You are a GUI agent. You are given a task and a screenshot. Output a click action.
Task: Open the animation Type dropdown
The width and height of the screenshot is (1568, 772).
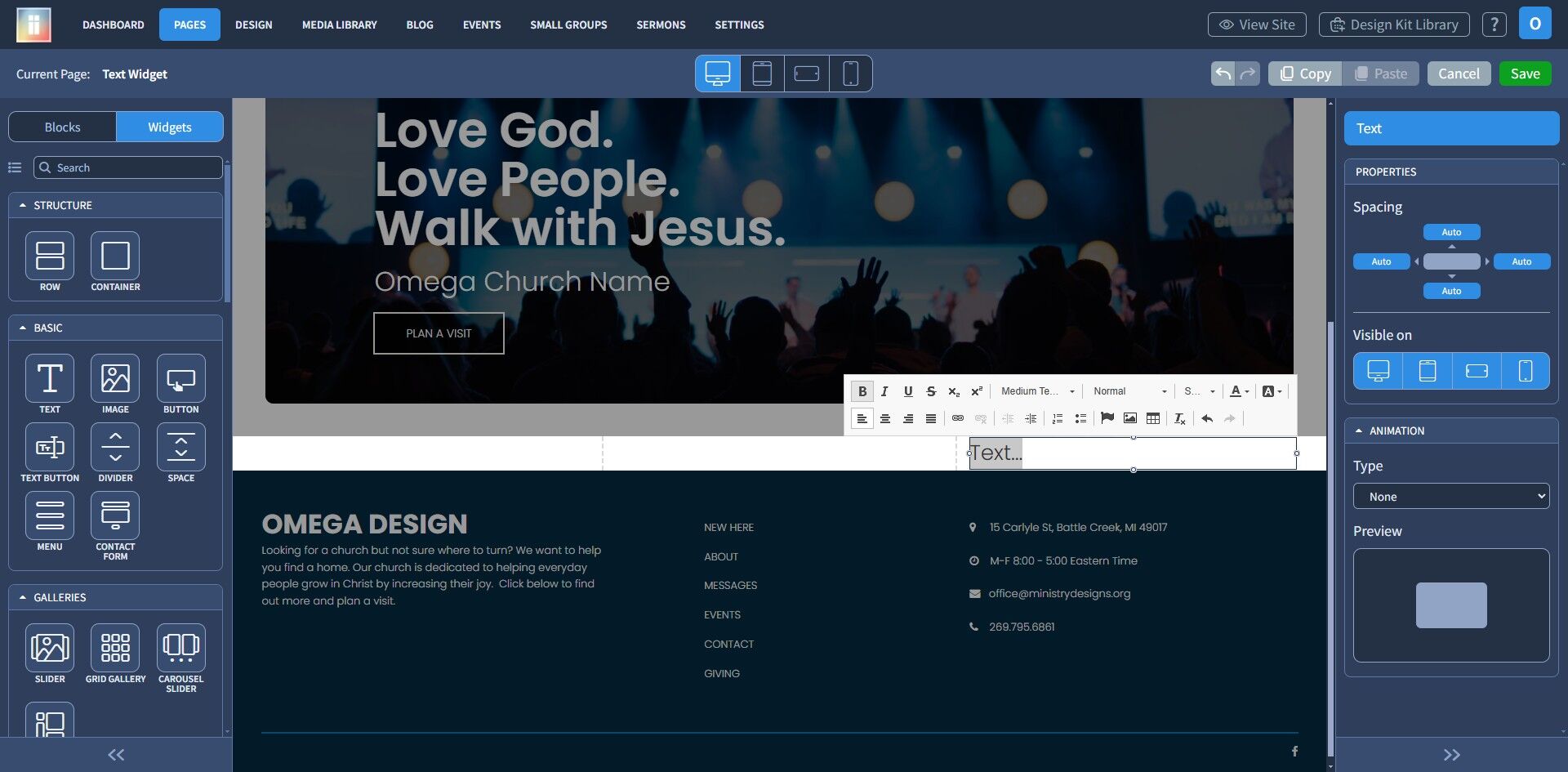point(1450,497)
